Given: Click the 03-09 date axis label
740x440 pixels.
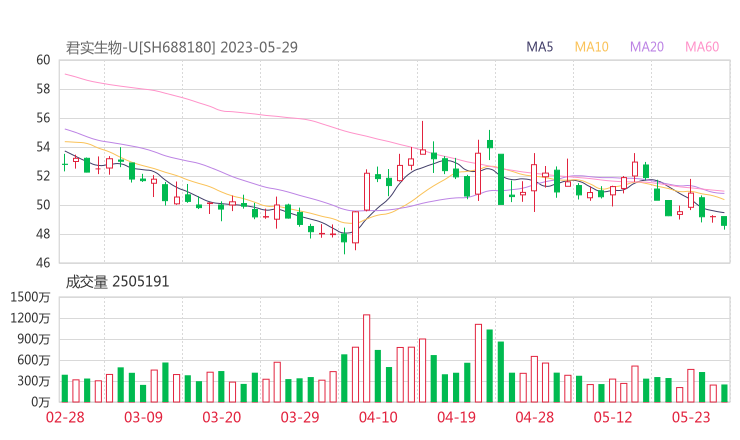Looking at the screenshot, I should [143, 417].
